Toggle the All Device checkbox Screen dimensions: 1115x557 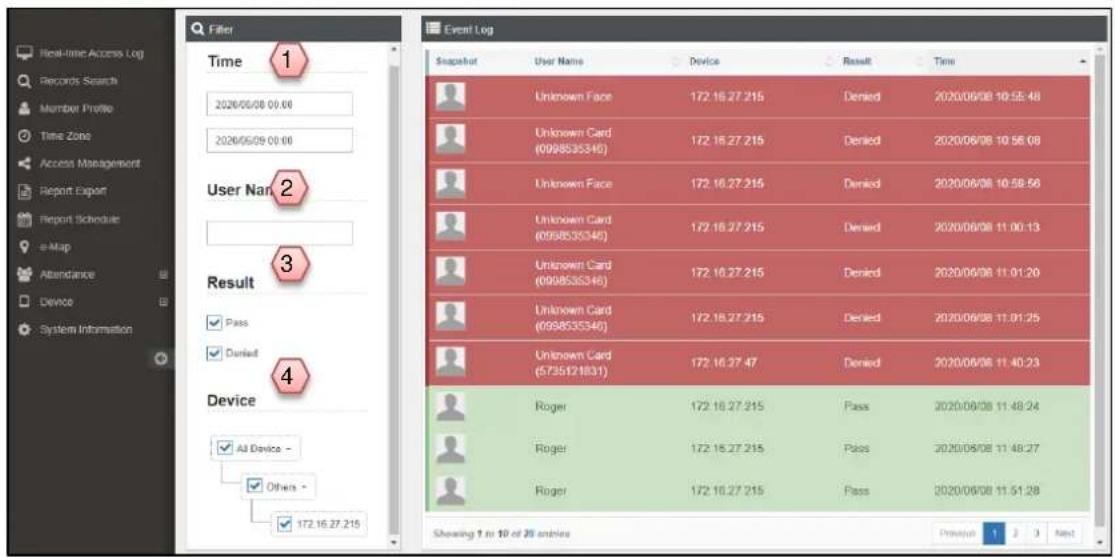[224, 447]
